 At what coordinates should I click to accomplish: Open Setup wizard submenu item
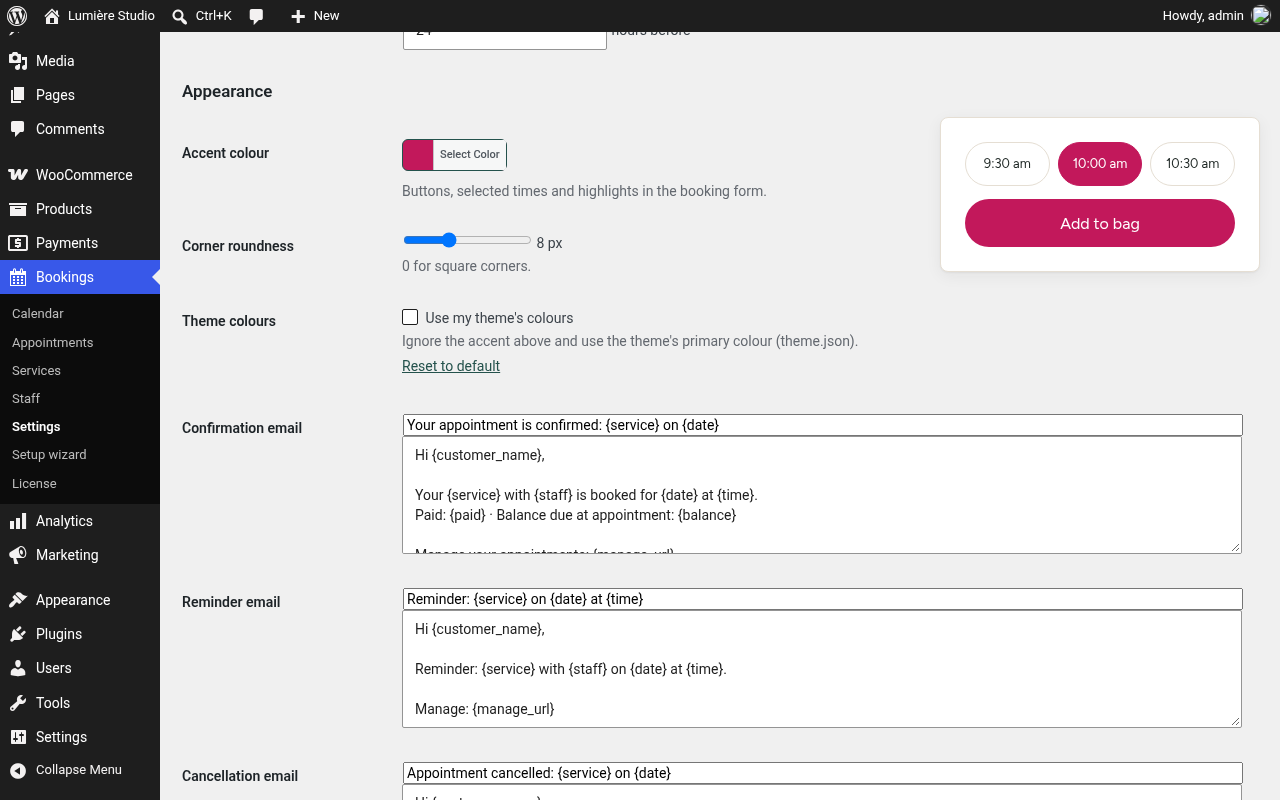49,455
